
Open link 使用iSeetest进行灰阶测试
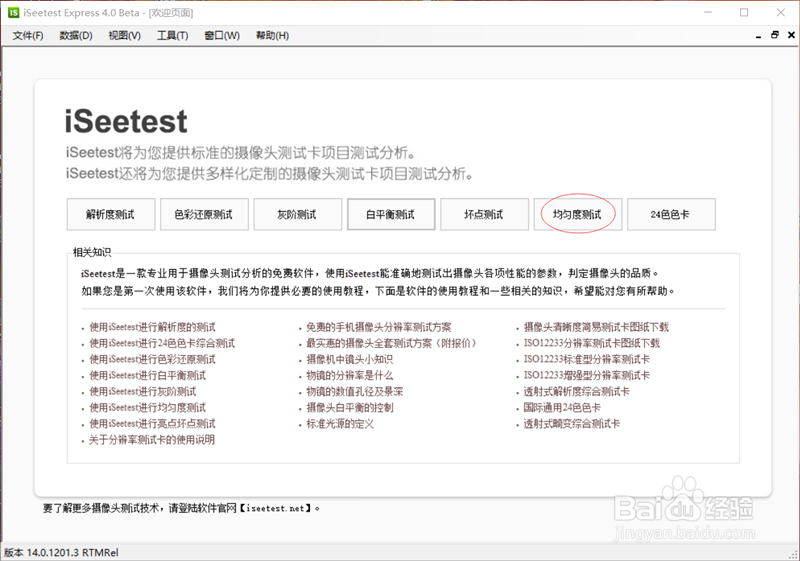[x=142, y=391]
